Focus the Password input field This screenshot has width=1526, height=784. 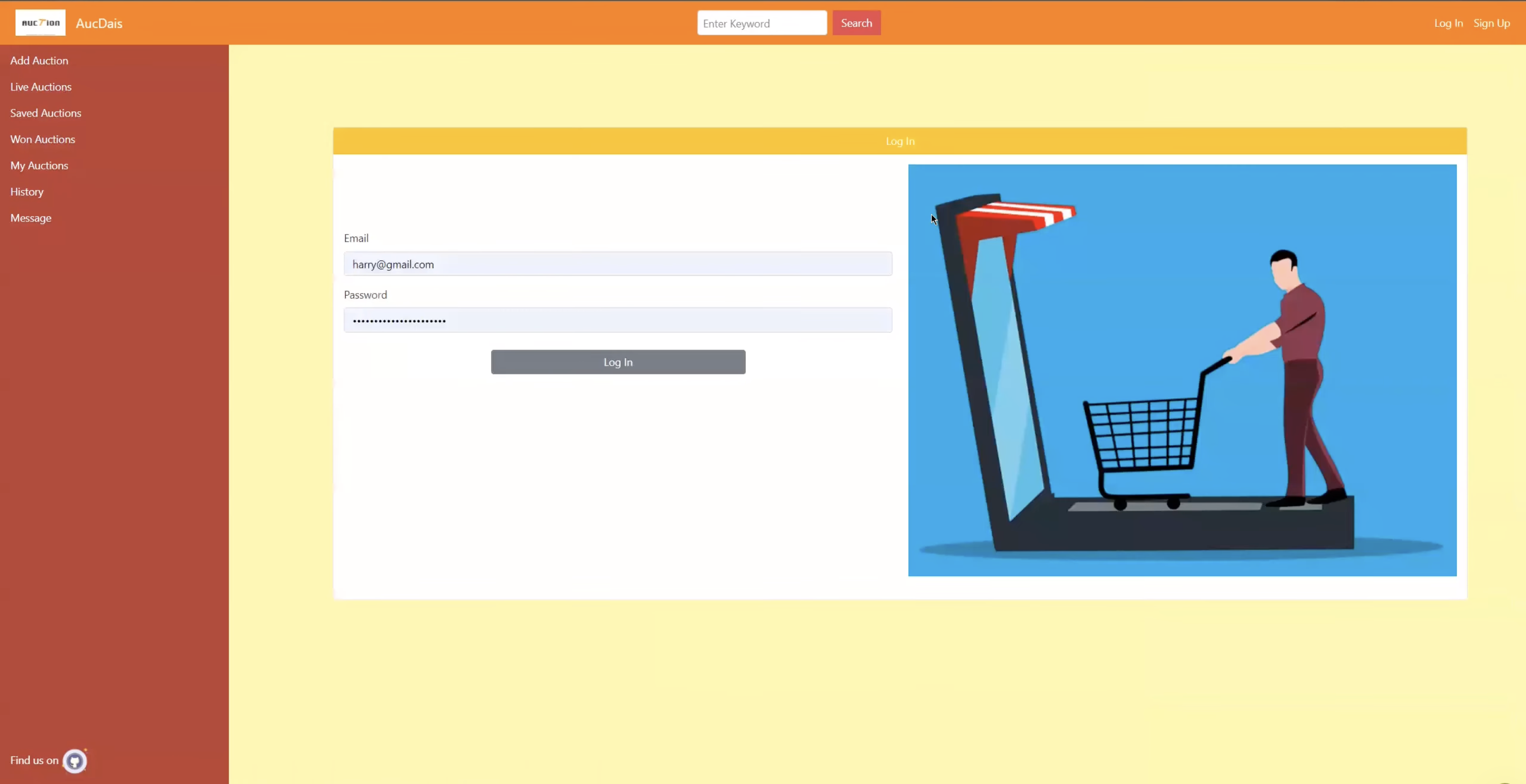coord(617,320)
